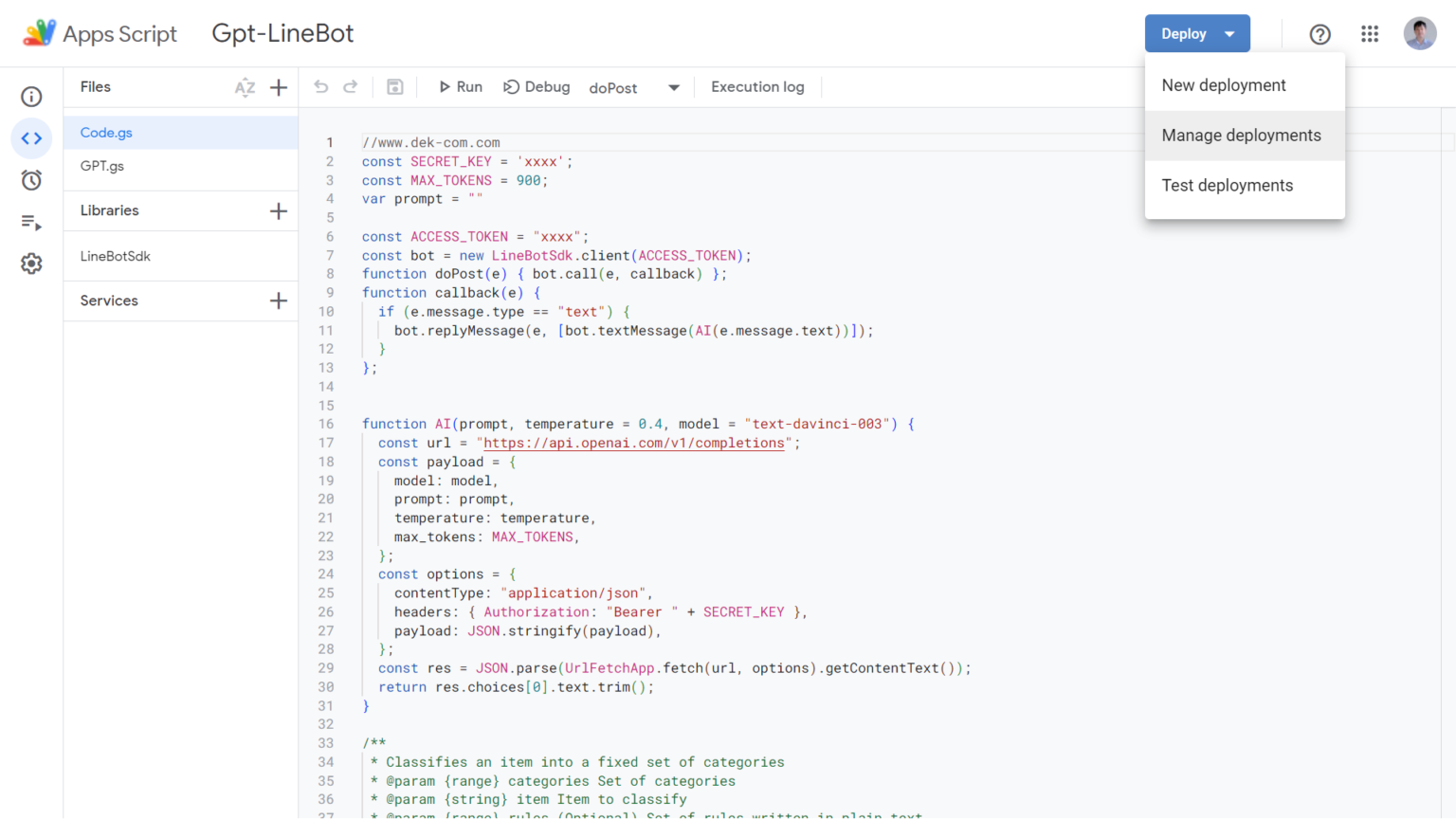Open the Executions list icon
This screenshot has height=819, width=1456.
pos(31,223)
